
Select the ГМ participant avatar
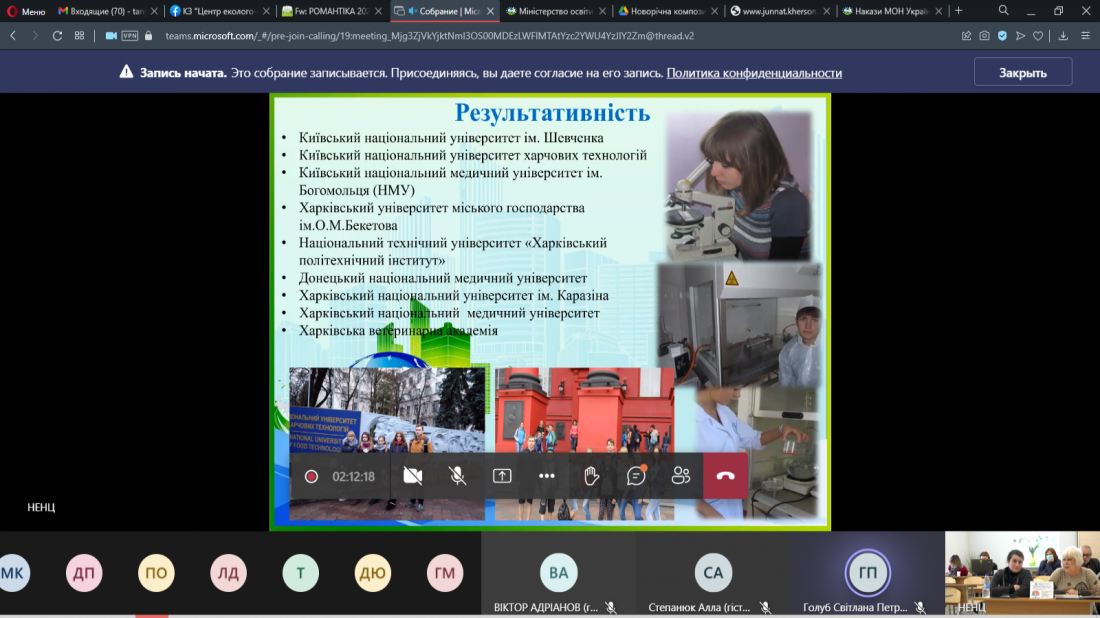[x=445, y=573]
